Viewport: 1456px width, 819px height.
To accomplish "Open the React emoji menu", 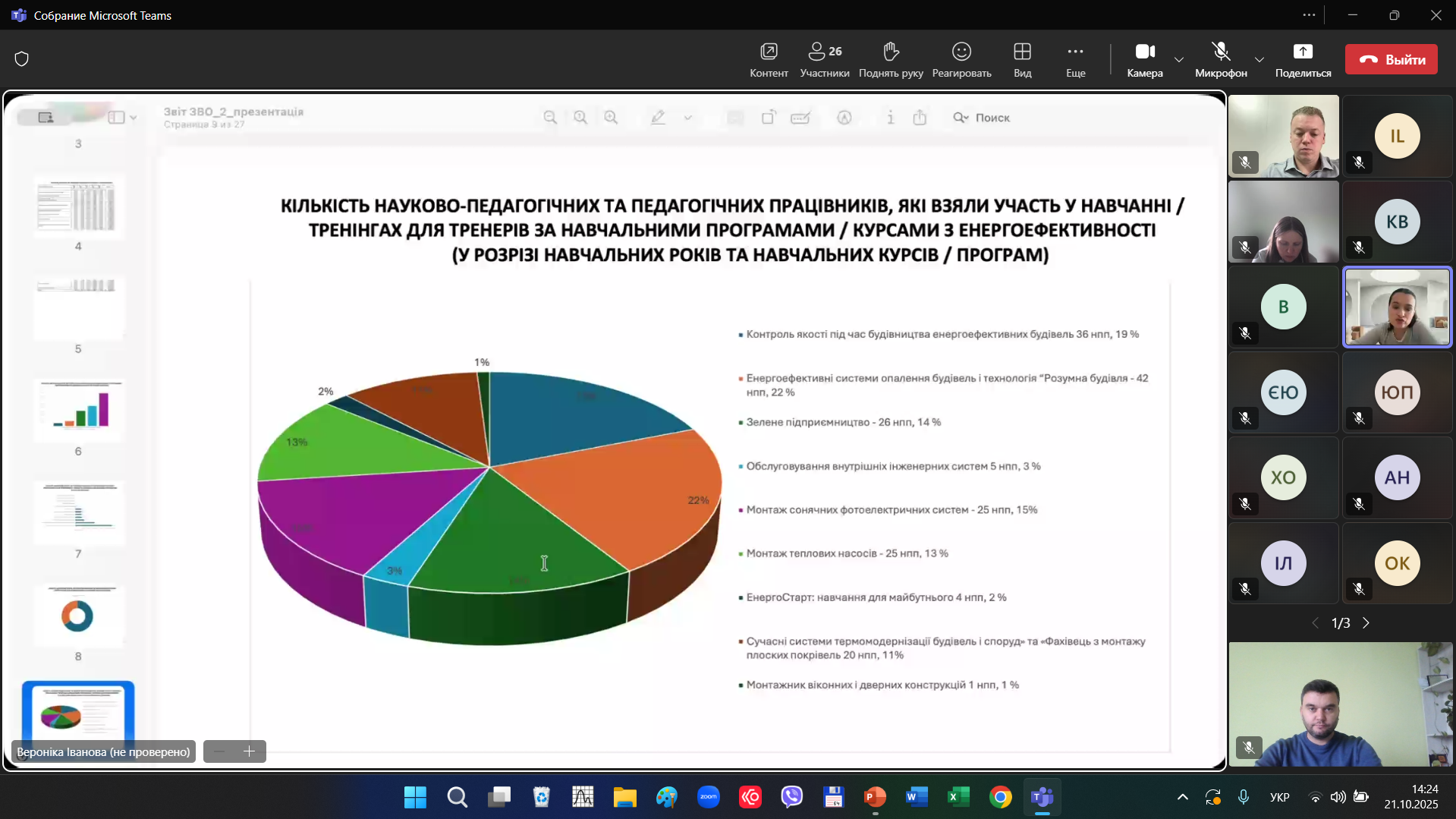I will pyautogui.click(x=961, y=59).
